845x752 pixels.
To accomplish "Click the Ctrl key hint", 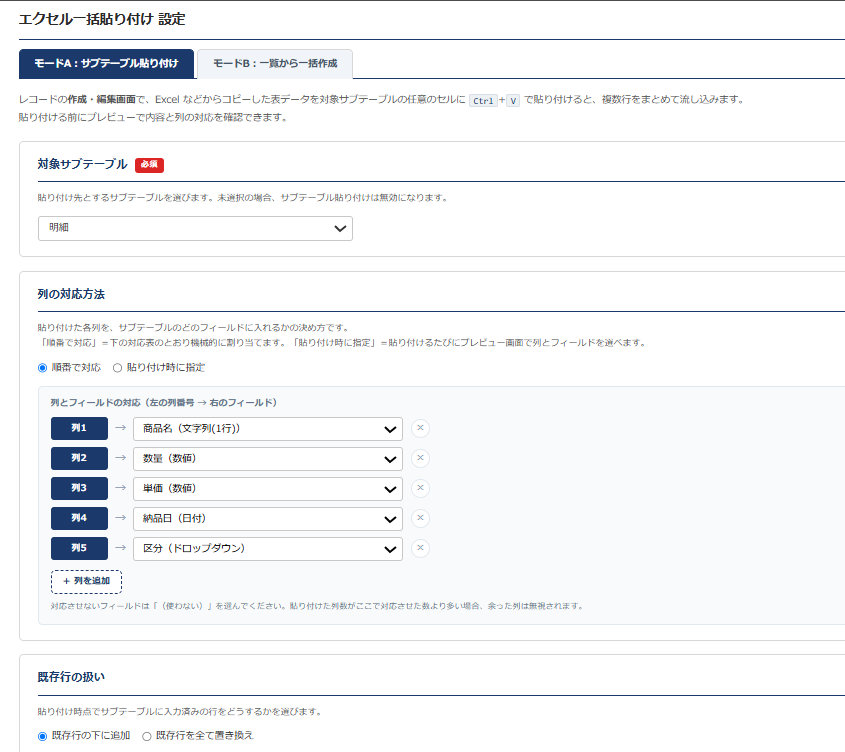I will coord(483,101).
